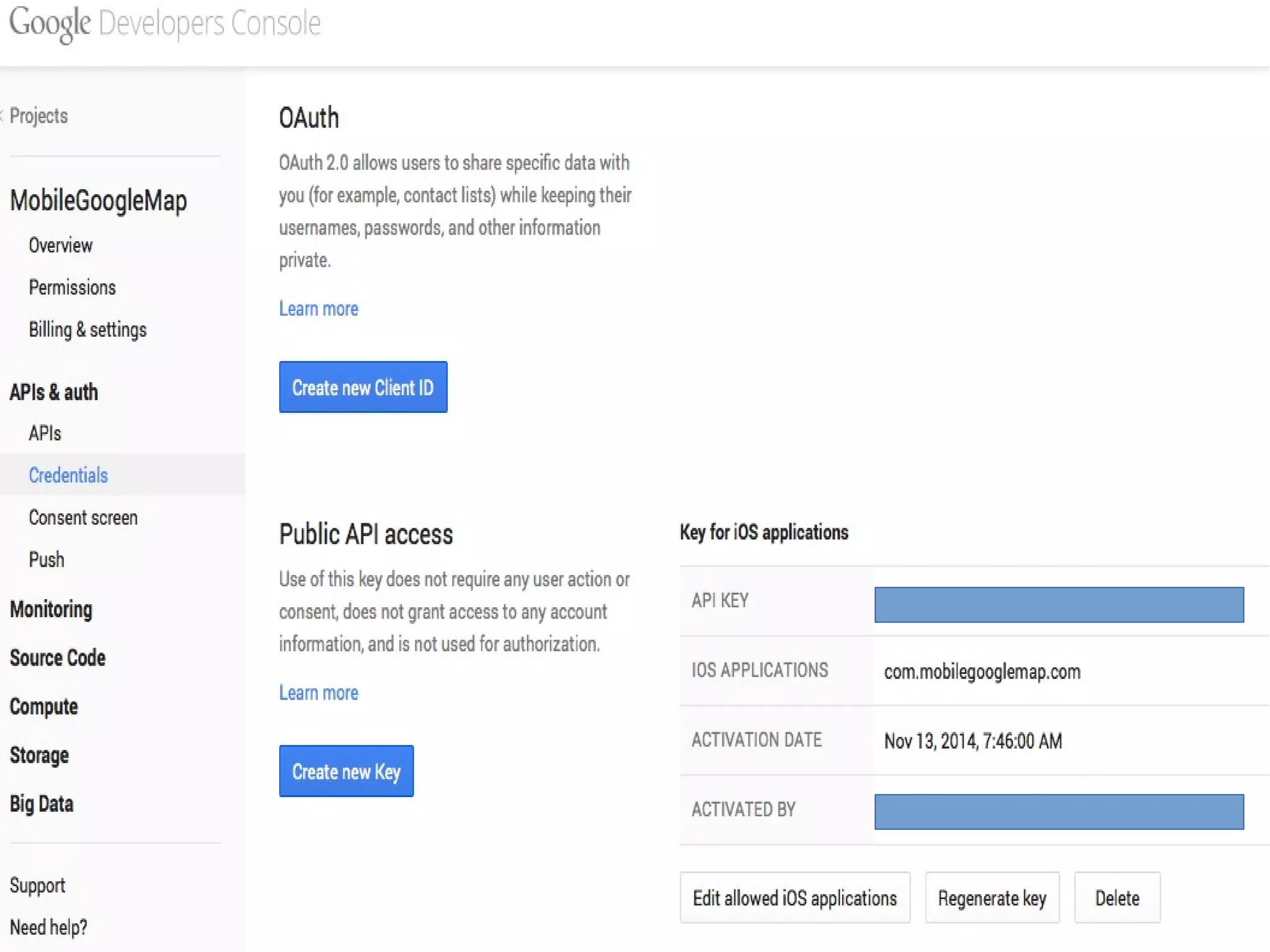Image resolution: width=1270 pixels, height=952 pixels.
Task: Click the Public API access heading
Action: [x=366, y=534]
